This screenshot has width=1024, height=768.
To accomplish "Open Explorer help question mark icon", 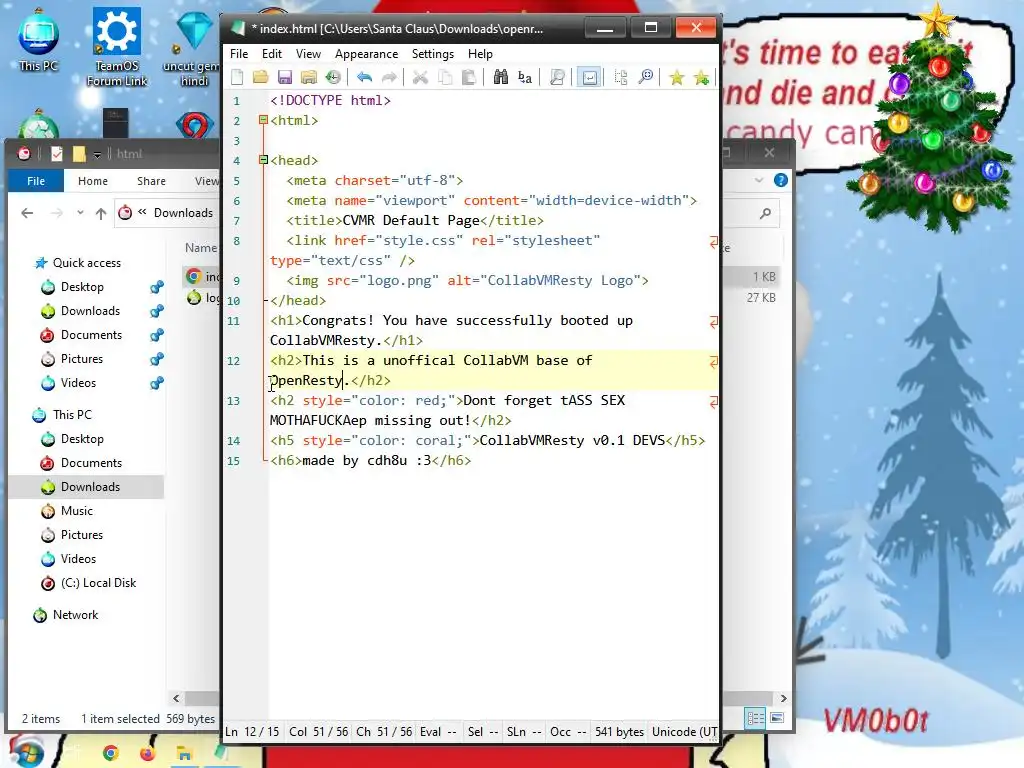I will point(780,180).
